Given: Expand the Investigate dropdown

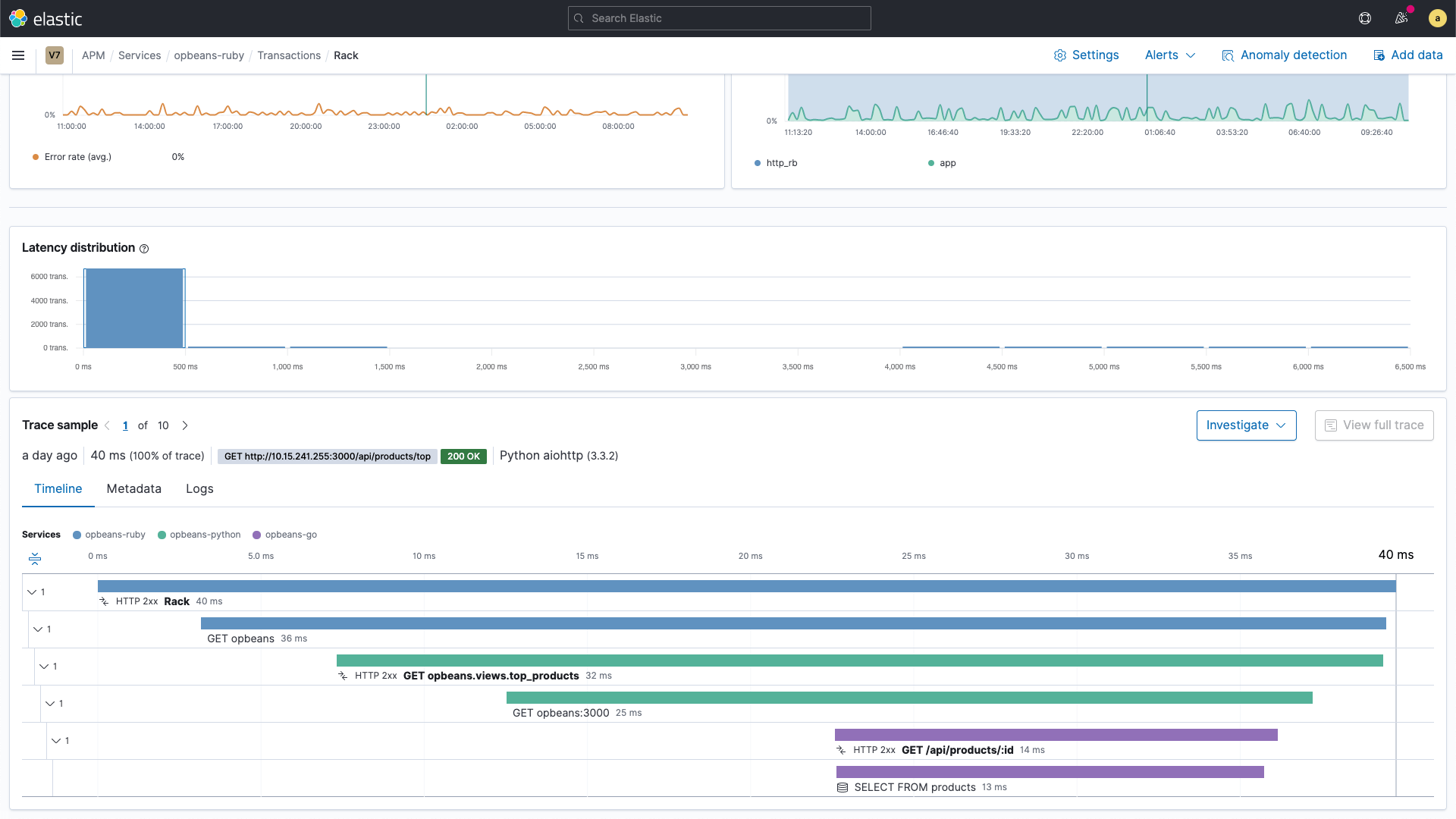Looking at the screenshot, I should (1246, 425).
